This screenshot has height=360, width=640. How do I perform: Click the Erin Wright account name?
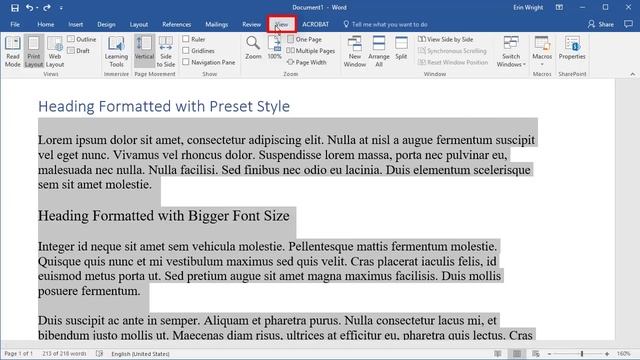point(528,7)
